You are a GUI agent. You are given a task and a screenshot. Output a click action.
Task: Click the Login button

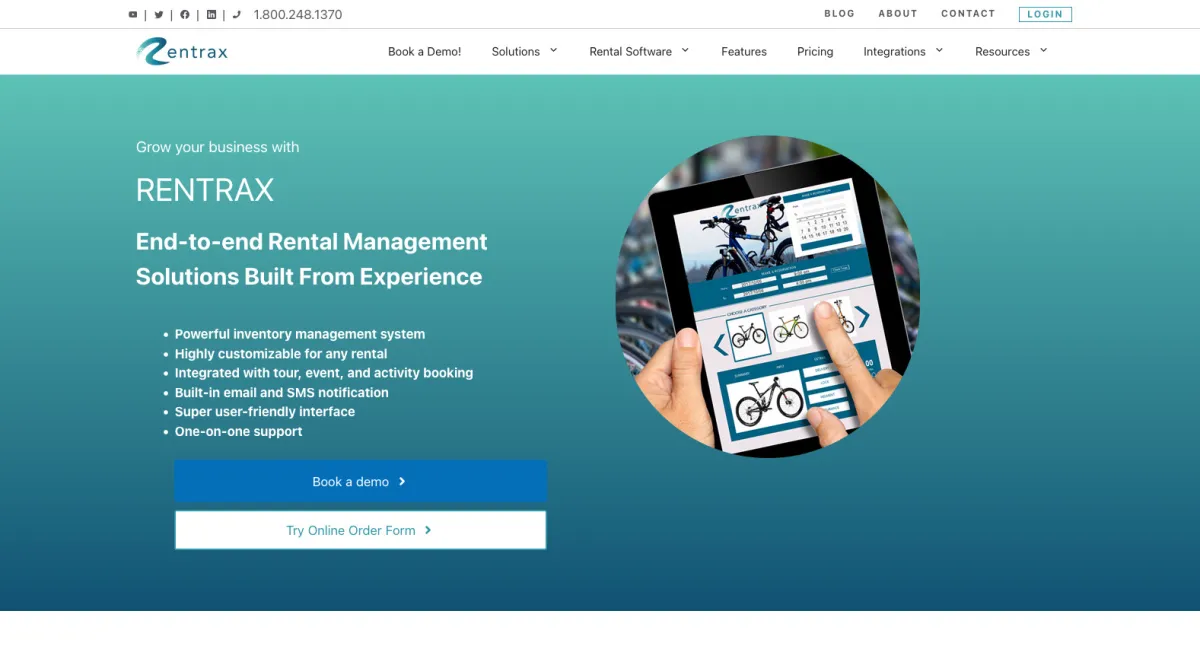(x=1045, y=14)
